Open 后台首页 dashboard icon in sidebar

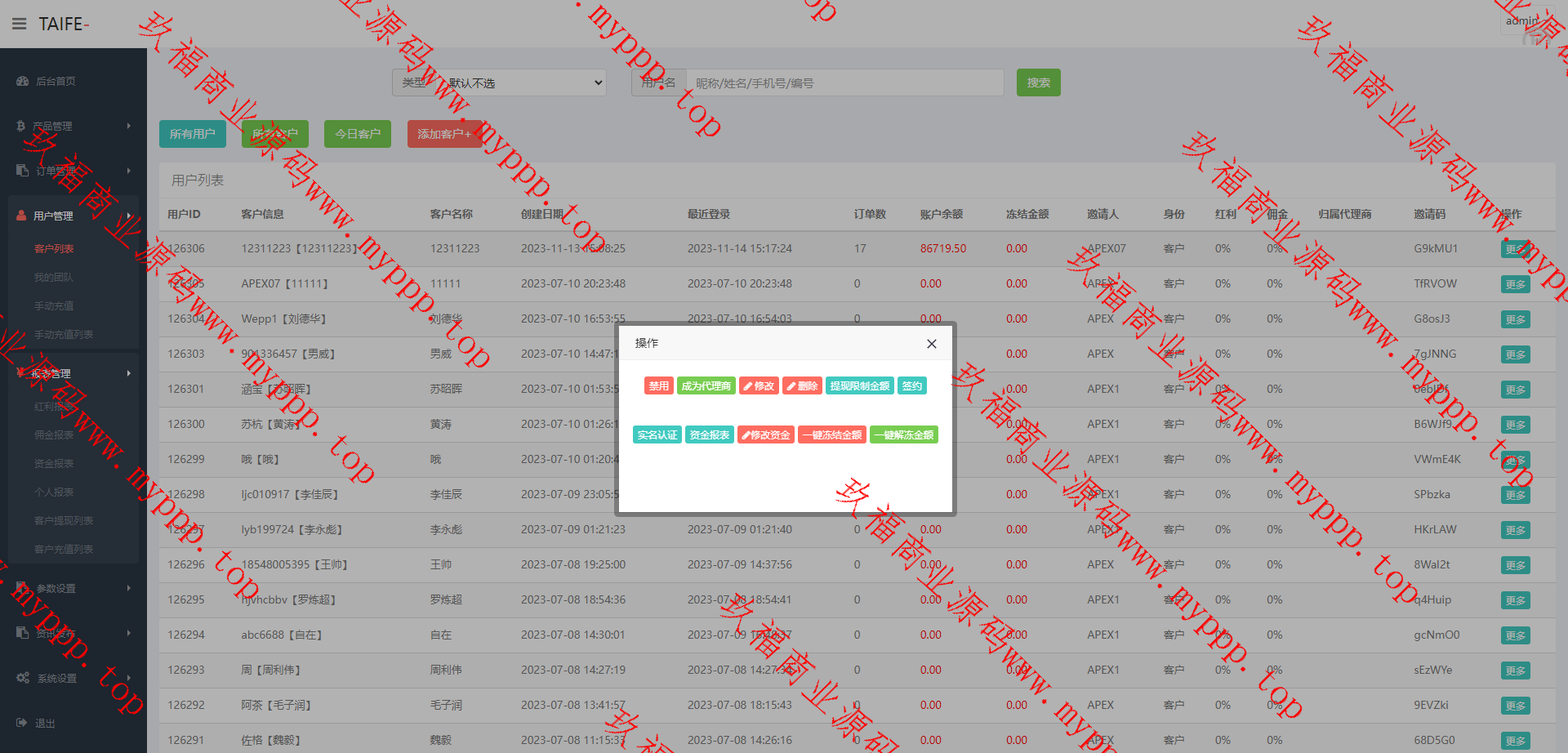click(22, 82)
